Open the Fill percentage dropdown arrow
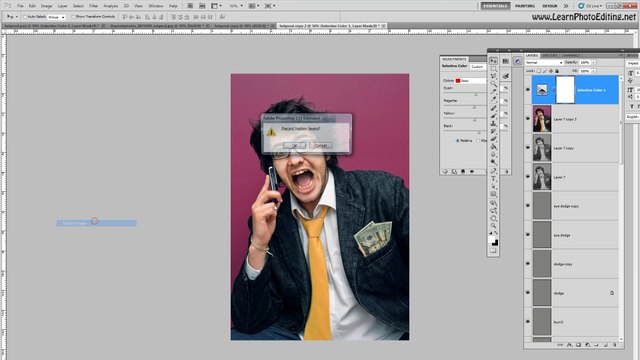Viewport: 640px width, 360px height. [593, 71]
